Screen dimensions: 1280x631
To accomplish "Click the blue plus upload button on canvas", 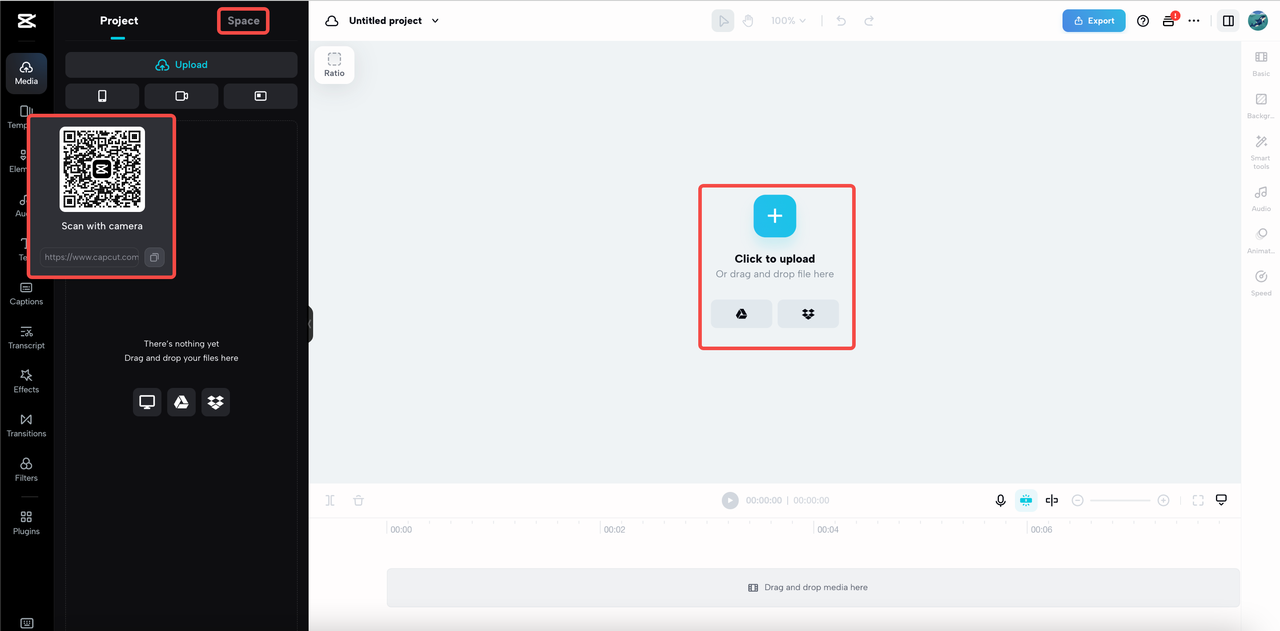I will [774, 216].
